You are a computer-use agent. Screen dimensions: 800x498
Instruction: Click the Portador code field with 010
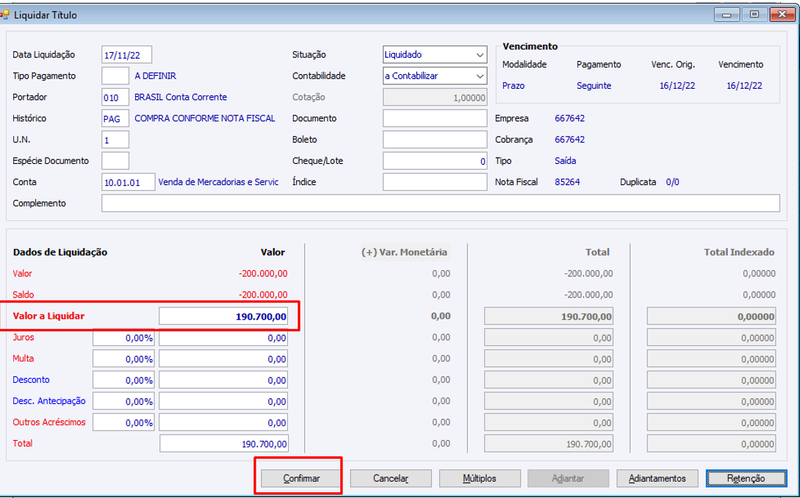click(x=115, y=97)
